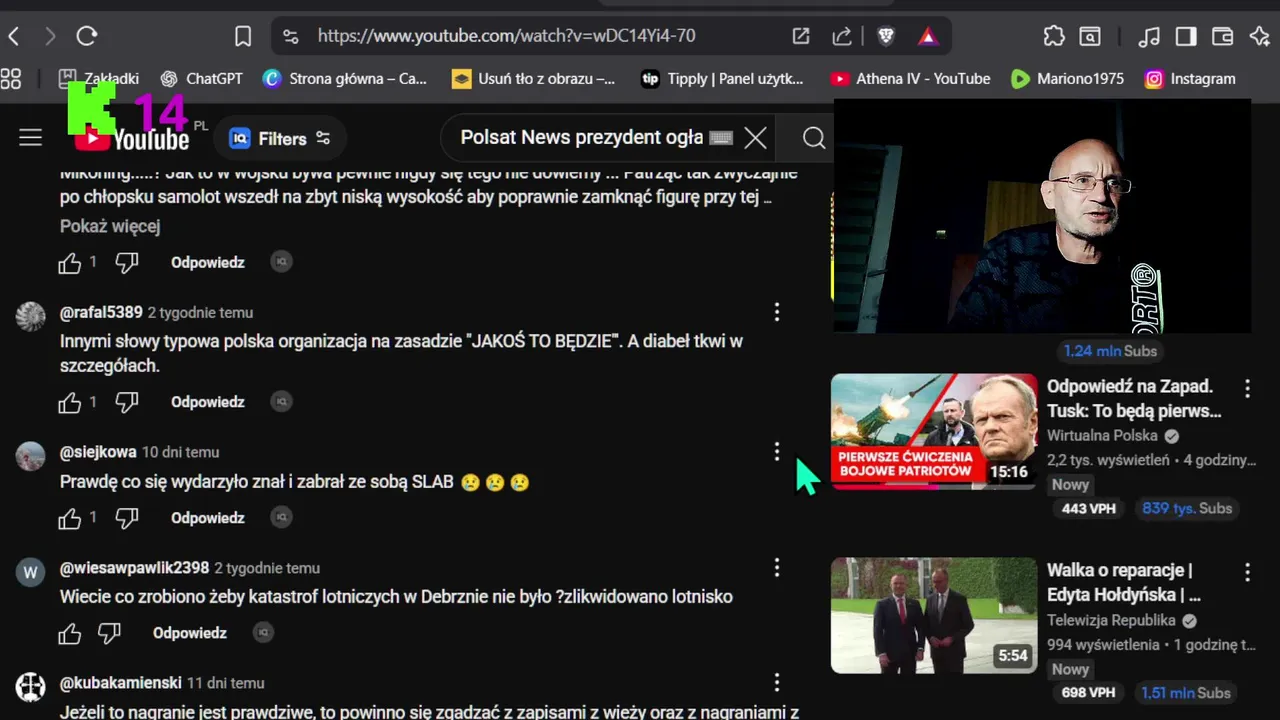Image resolution: width=1280 pixels, height=720 pixels.
Task: Click the YouTube search magnifier button
Action: 814,138
